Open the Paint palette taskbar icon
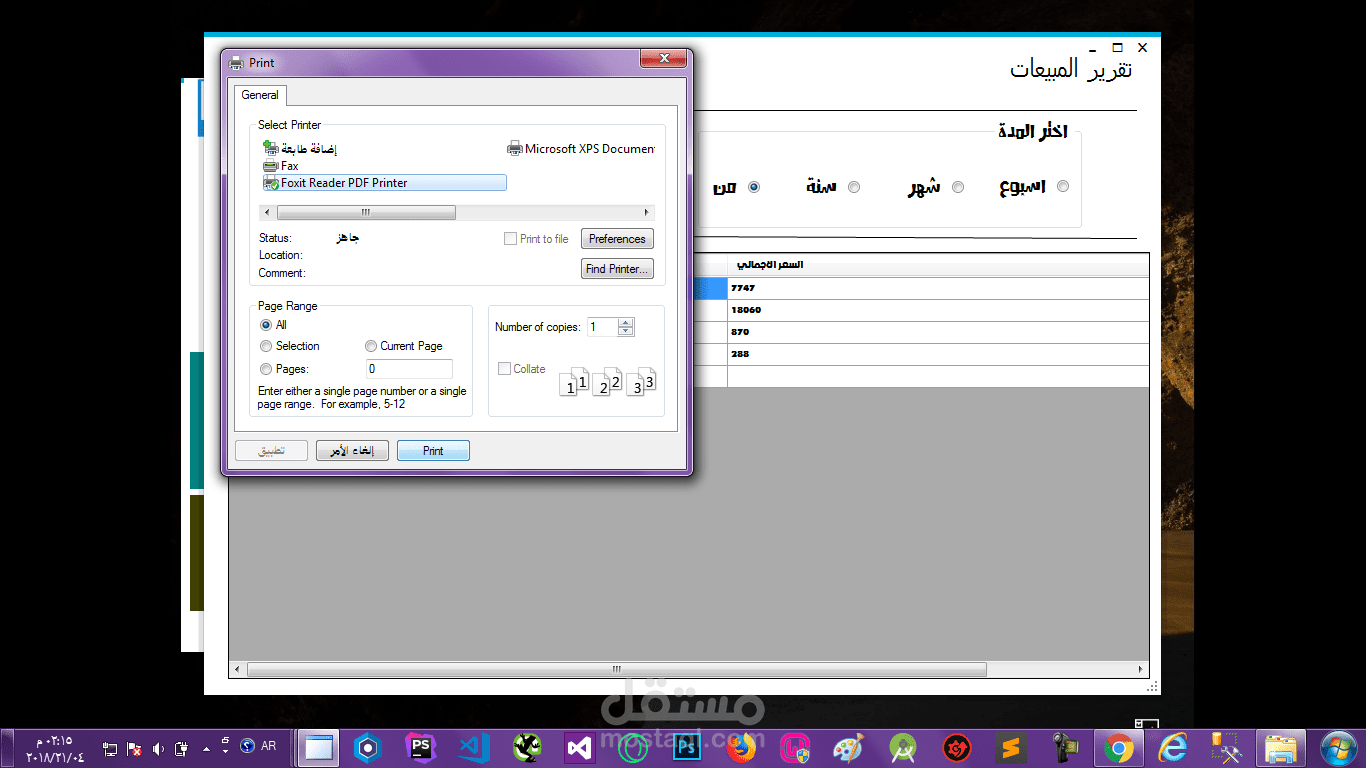This screenshot has width=1366, height=768. click(x=848, y=748)
